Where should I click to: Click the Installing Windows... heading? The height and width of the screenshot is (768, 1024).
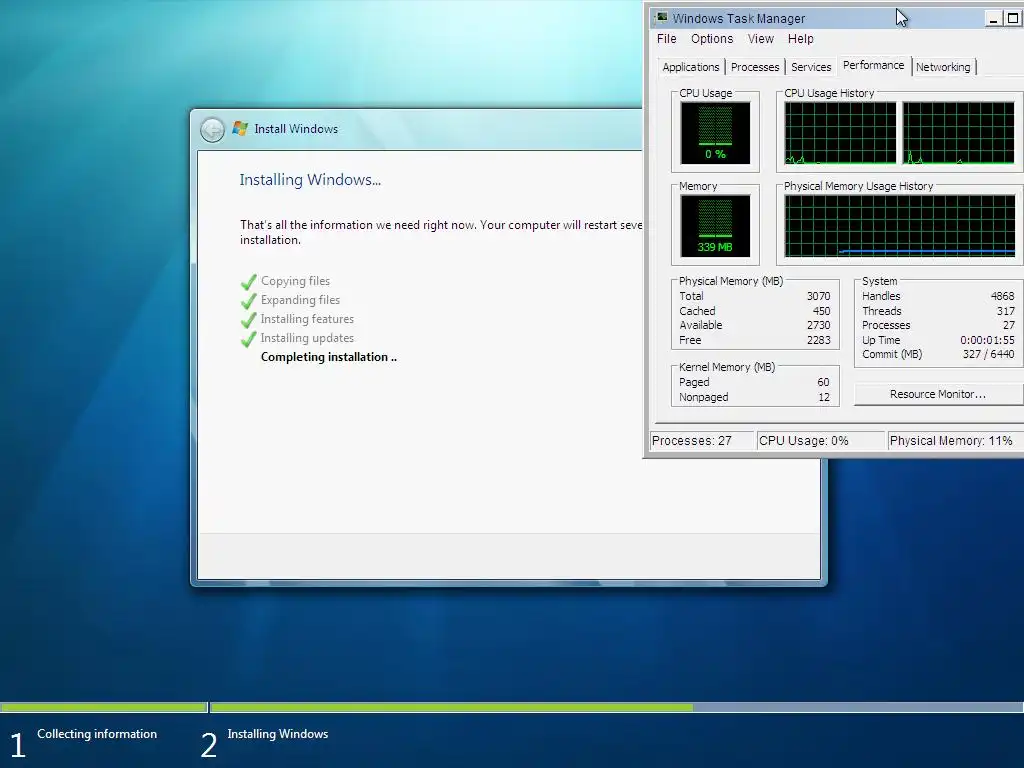click(x=310, y=180)
